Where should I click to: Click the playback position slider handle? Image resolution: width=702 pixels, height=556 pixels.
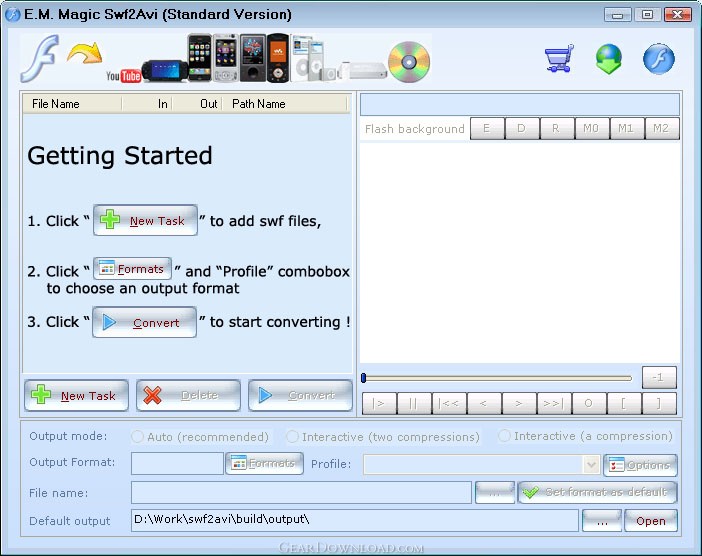tap(364, 378)
